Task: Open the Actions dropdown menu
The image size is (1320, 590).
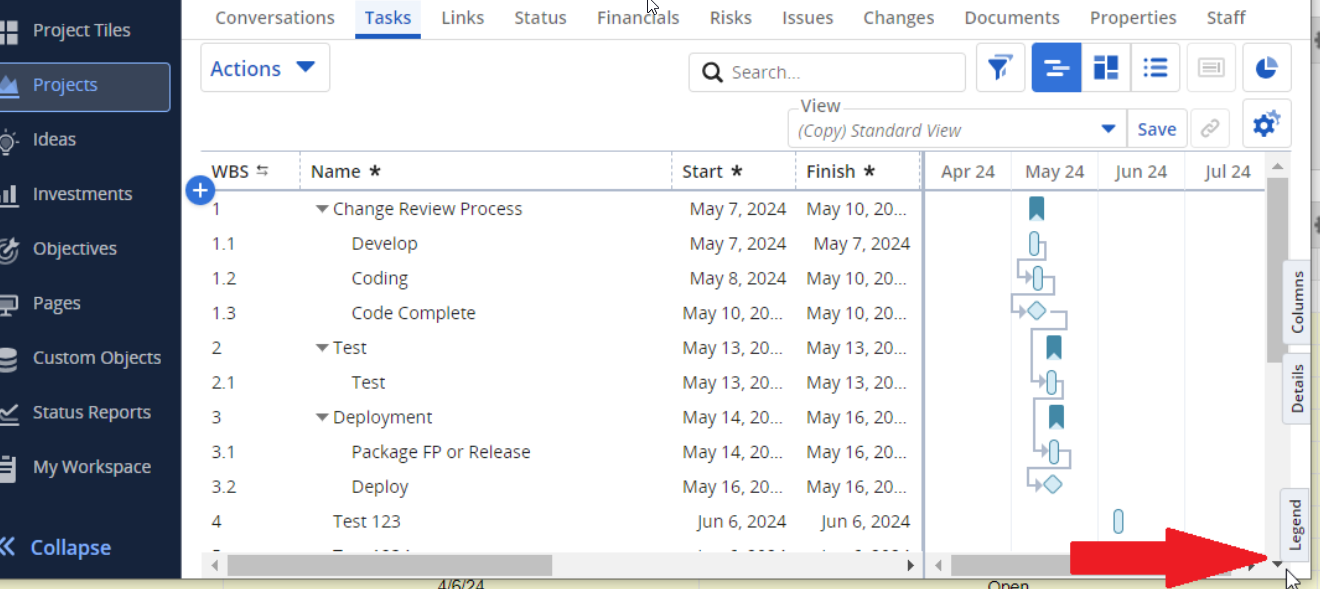Action: 264,69
